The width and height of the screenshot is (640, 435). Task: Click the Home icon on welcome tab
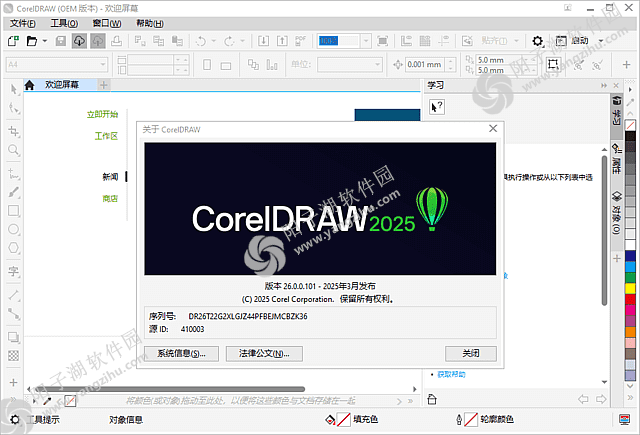(29, 85)
